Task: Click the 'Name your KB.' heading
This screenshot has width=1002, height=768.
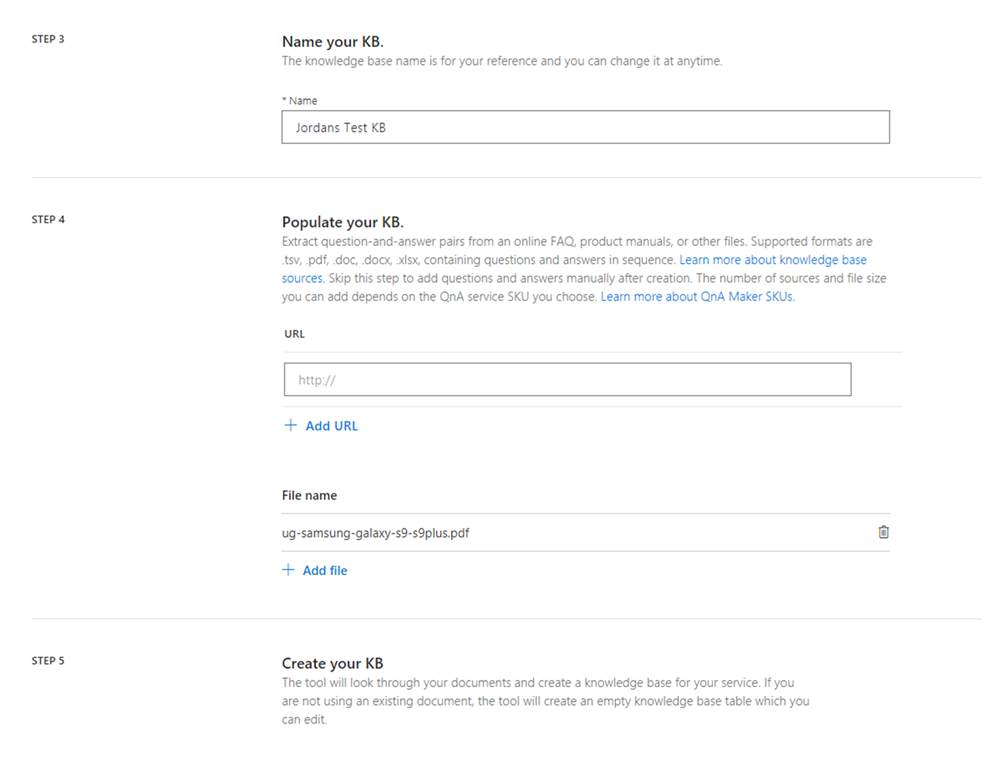Action: [332, 42]
